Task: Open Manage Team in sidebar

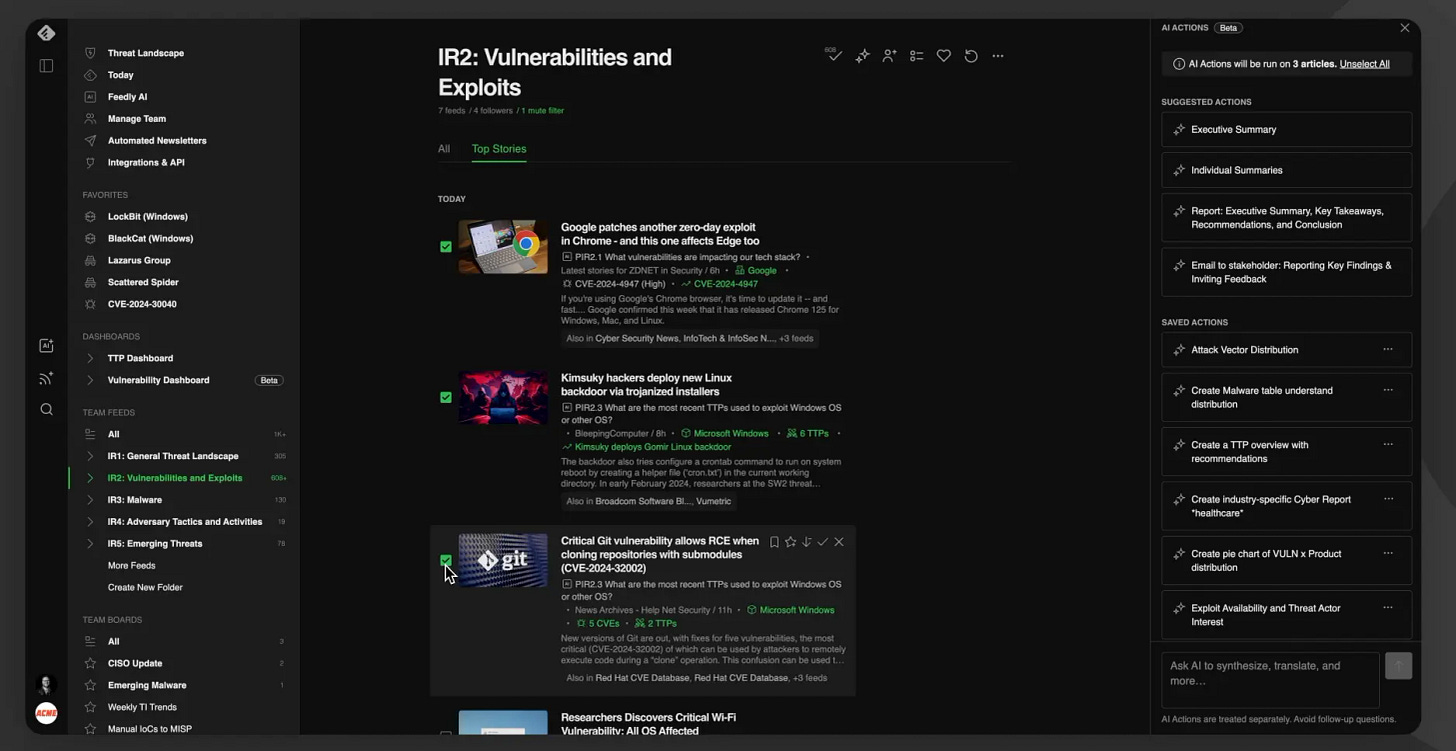Action: pos(137,119)
